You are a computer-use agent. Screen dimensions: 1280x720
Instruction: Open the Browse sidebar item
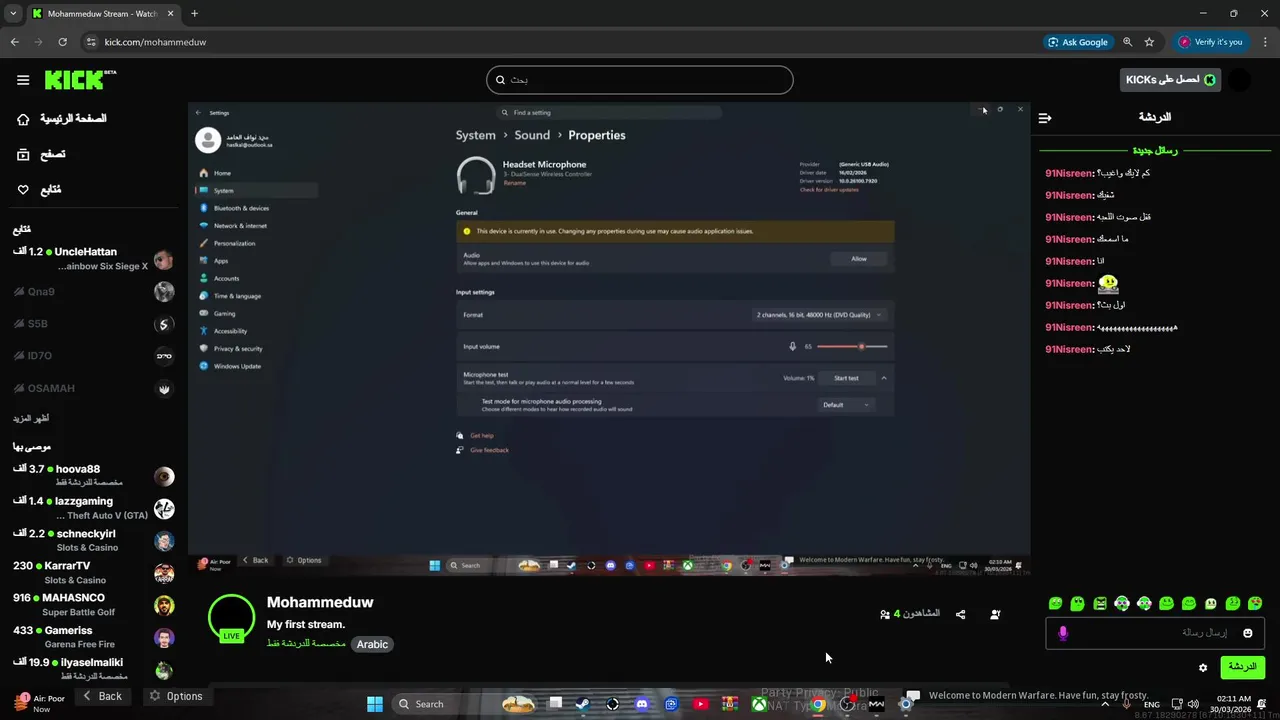click(x=40, y=154)
